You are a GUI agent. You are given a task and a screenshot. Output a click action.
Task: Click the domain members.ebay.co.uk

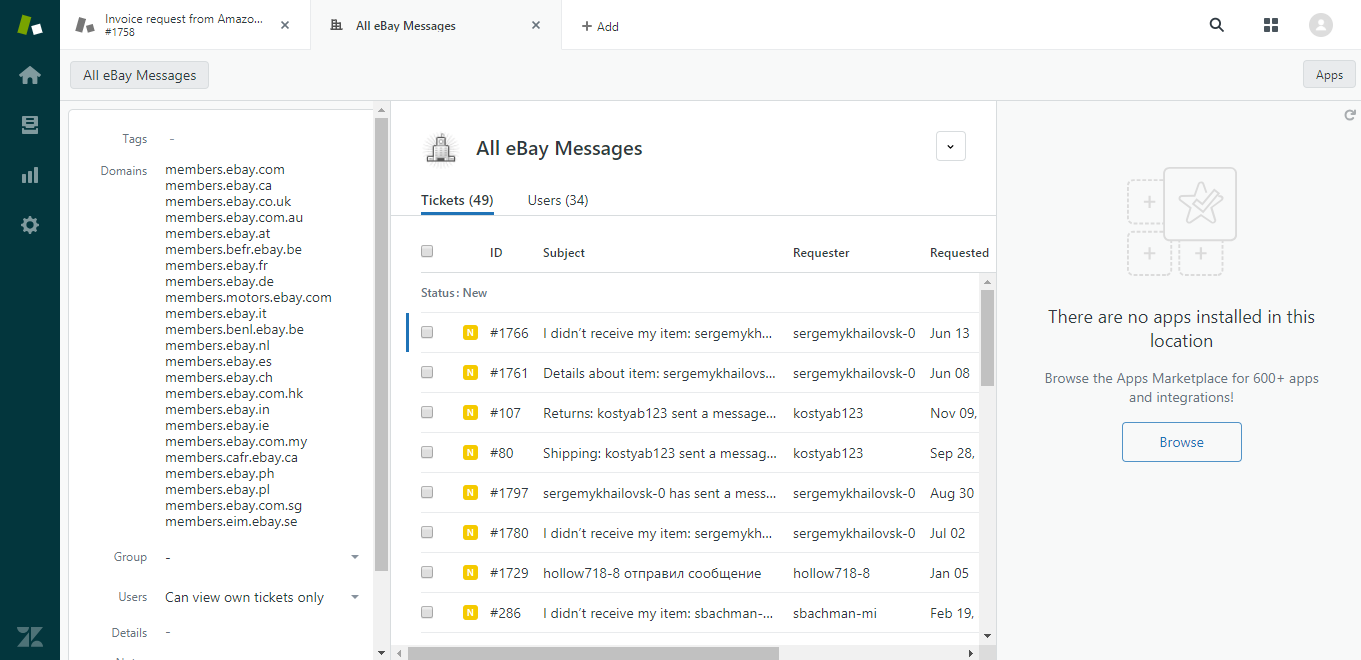228,201
